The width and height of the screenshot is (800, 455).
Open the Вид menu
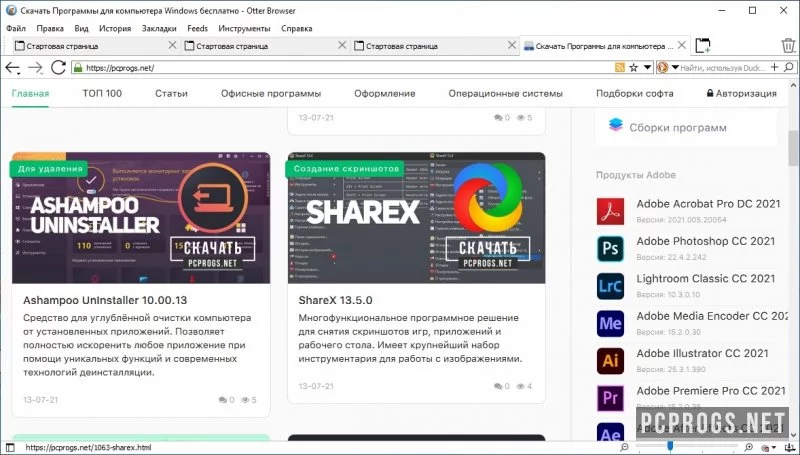(81, 28)
